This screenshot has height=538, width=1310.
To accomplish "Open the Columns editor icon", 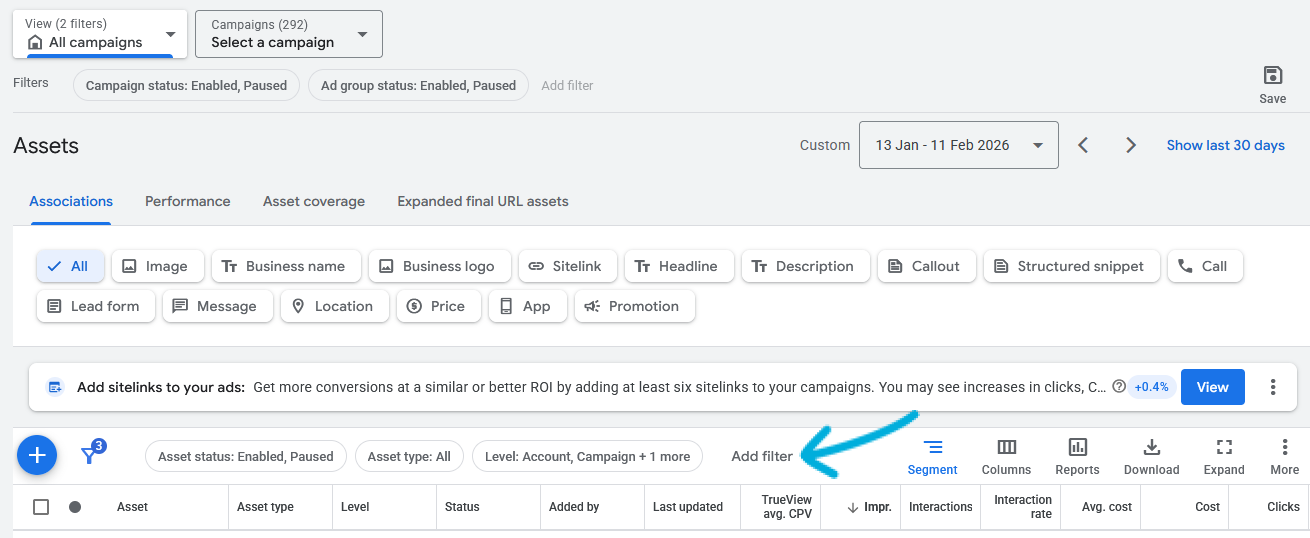I will [1006, 457].
